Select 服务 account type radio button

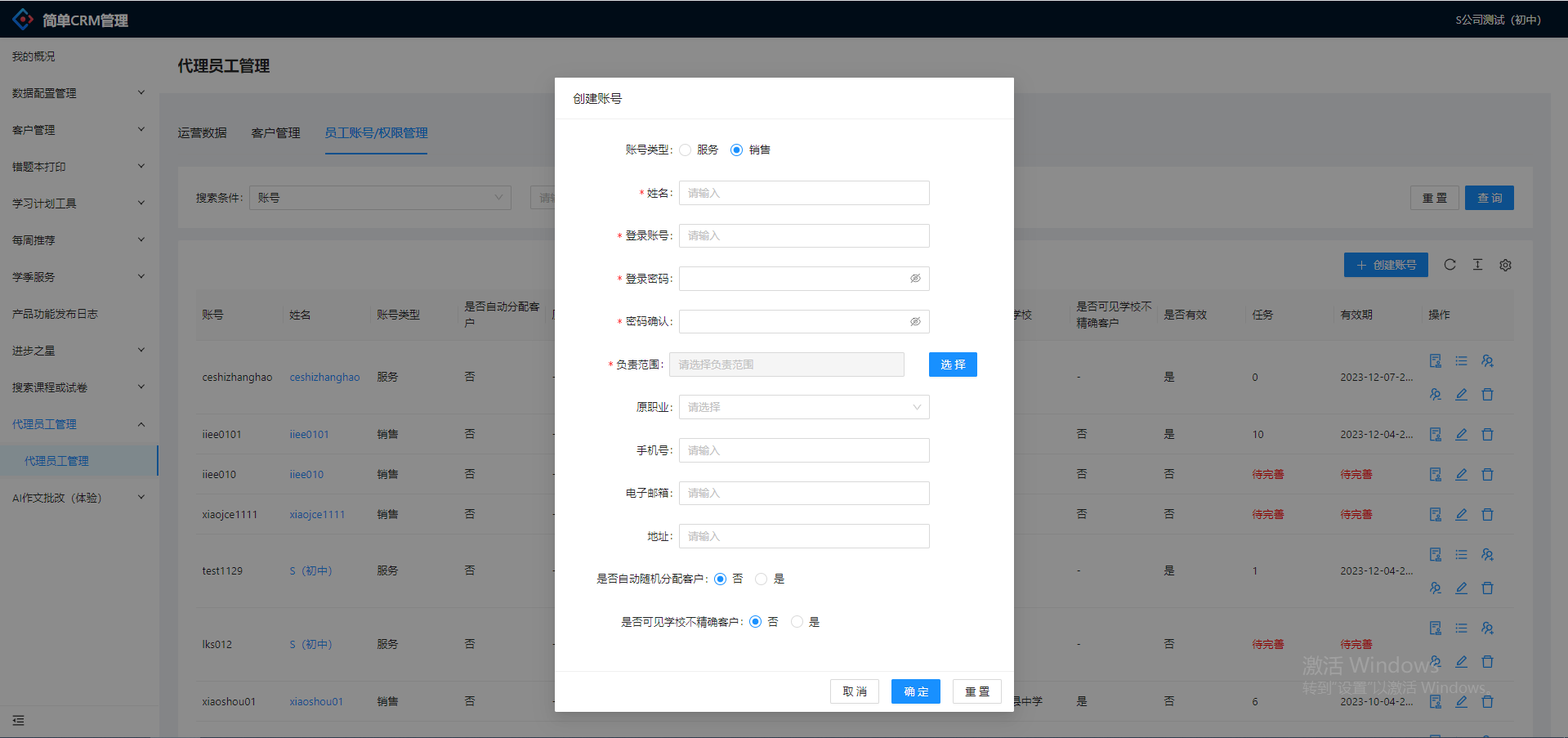coord(686,150)
